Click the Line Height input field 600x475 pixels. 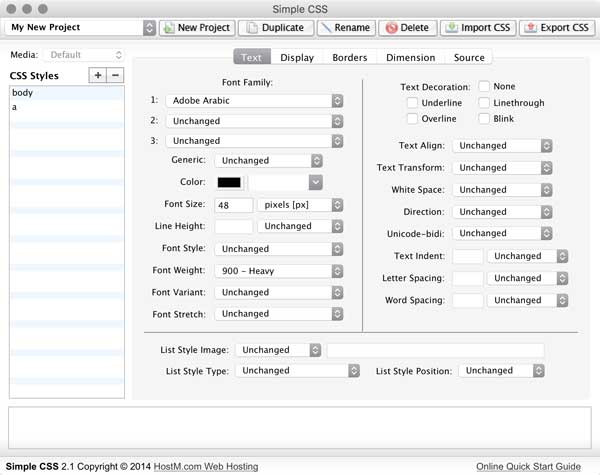coord(234,226)
